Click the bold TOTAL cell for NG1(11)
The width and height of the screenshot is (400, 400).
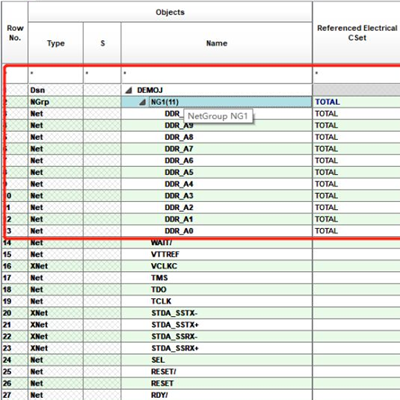point(356,102)
